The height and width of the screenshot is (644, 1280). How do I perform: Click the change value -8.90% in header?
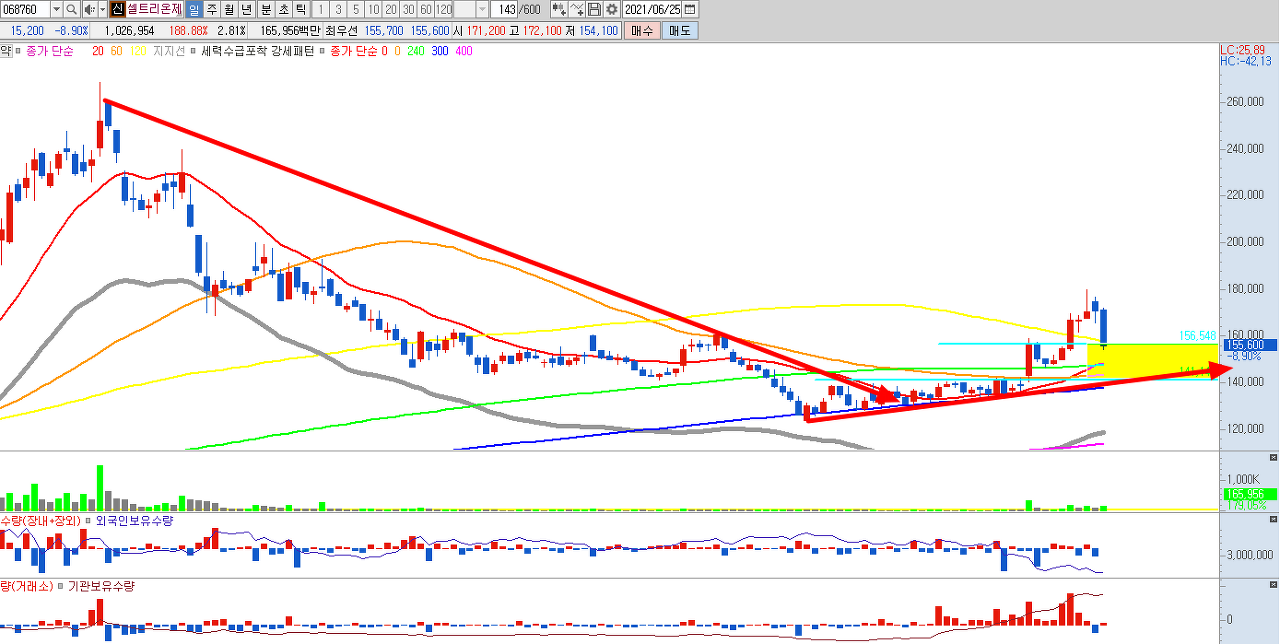coord(69,31)
